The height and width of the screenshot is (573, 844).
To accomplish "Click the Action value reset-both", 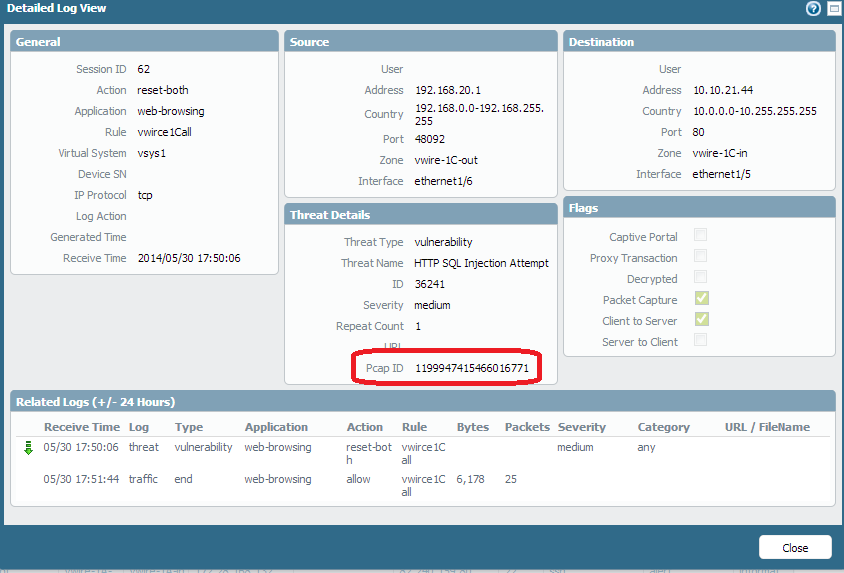I will pos(163,90).
